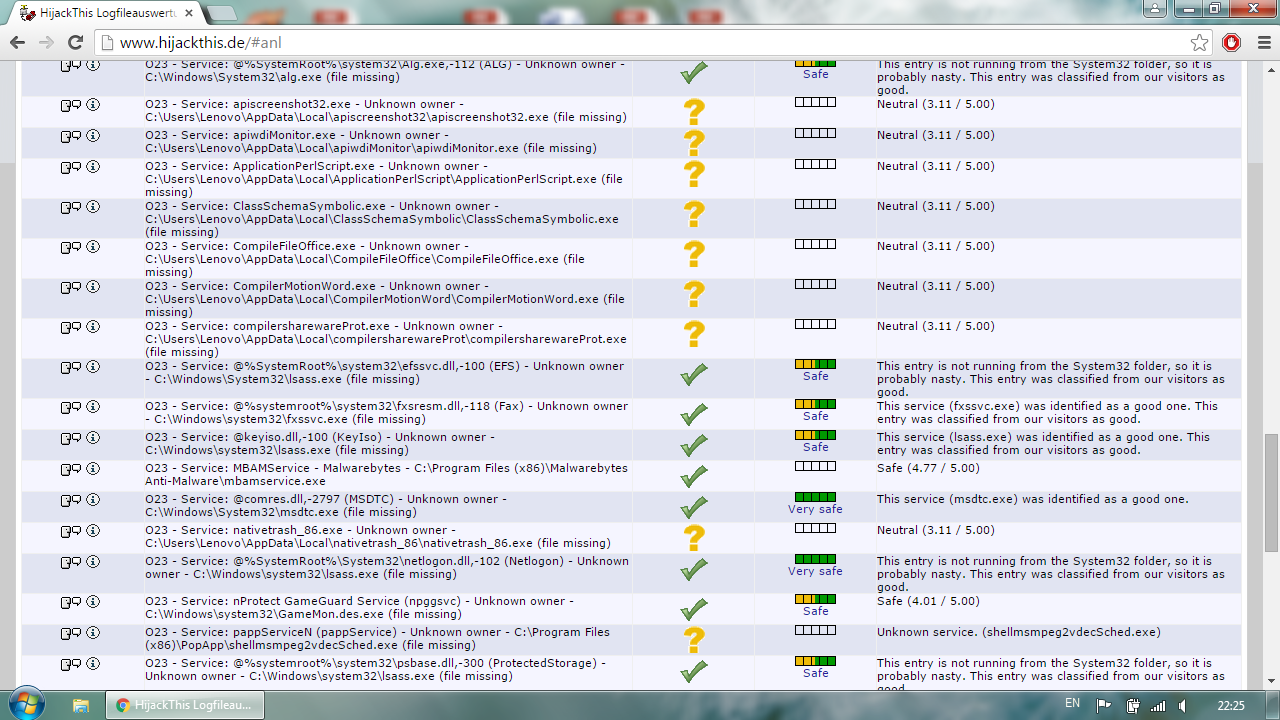Show info for CompileFileOffice.exe service entry
1280x720 pixels.
point(93,247)
